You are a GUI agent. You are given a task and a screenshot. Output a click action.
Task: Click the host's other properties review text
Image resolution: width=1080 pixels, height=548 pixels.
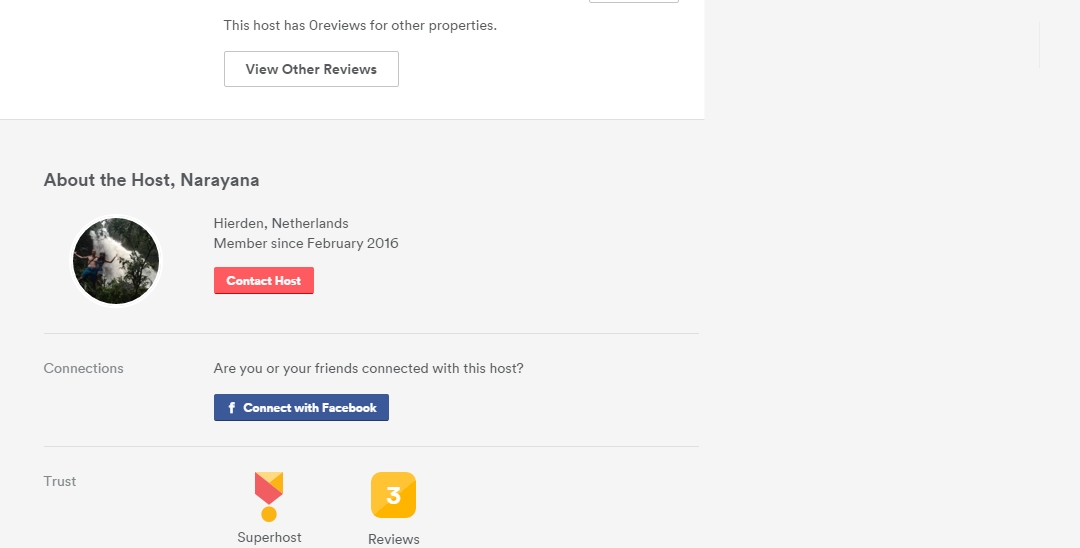[x=360, y=25]
